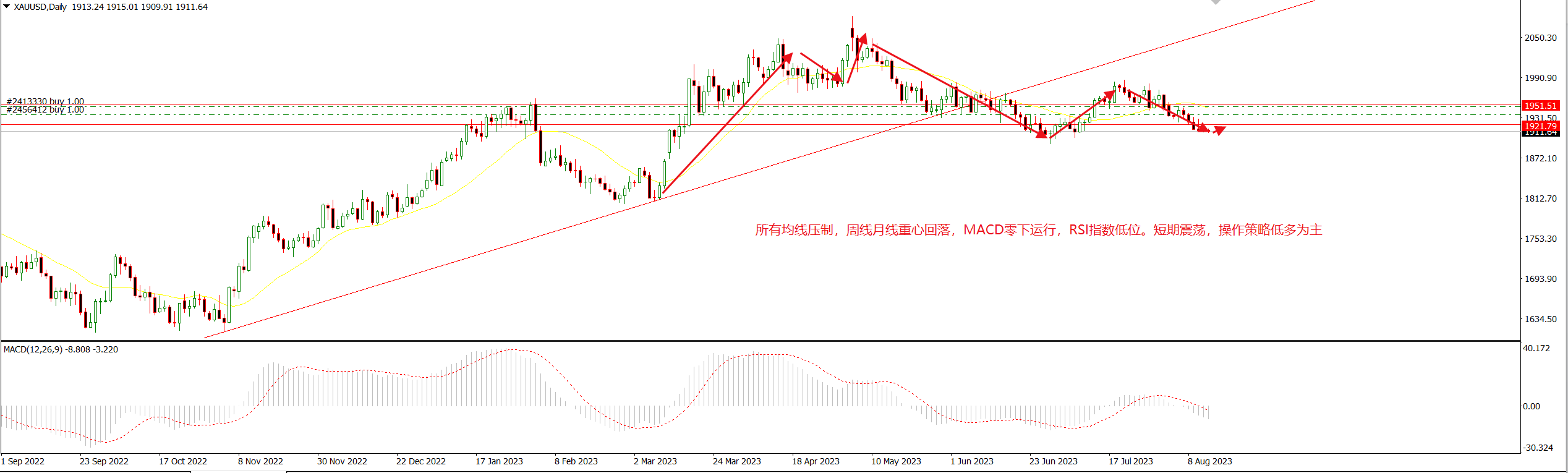Click the red 1951.51 price tag
This screenshot has width=1568, height=473.
(1540, 106)
